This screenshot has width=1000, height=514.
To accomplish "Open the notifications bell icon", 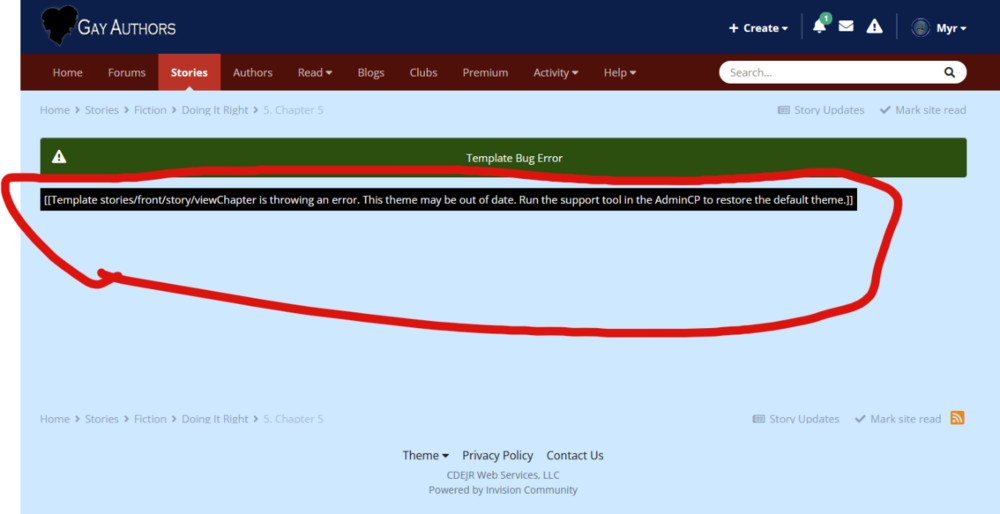I will (x=819, y=27).
